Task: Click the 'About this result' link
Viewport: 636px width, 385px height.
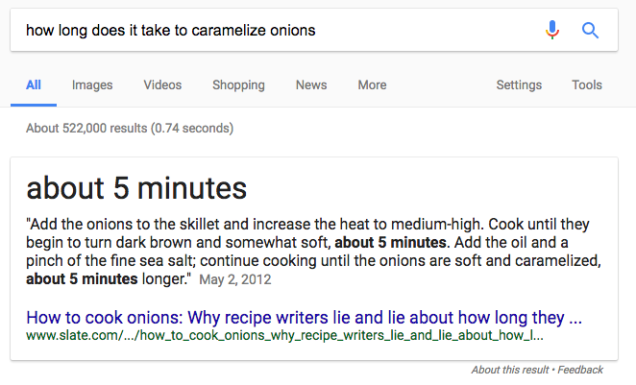Action: click(x=510, y=370)
